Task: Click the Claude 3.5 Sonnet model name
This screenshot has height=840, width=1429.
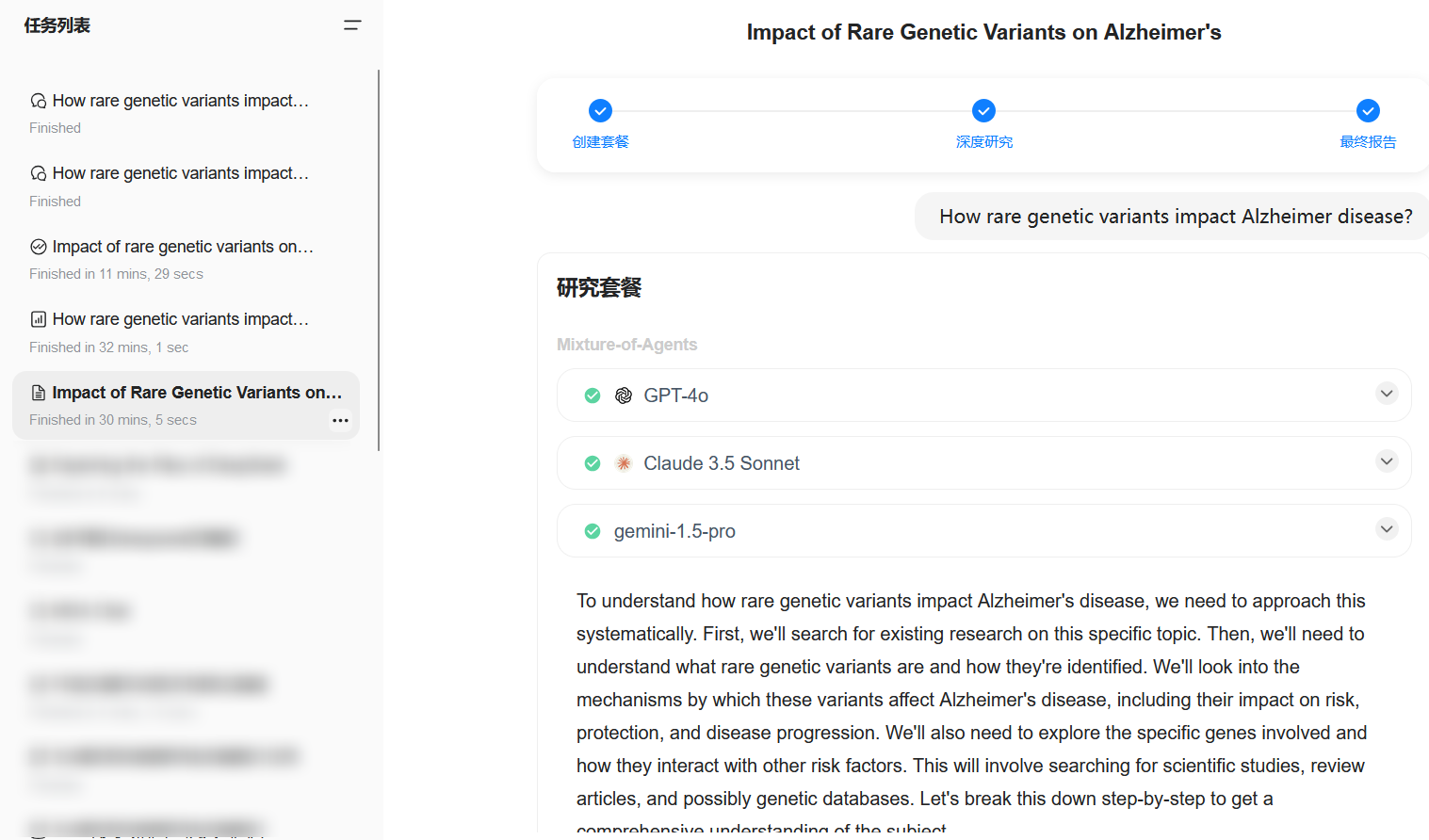Action: (x=722, y=463)
